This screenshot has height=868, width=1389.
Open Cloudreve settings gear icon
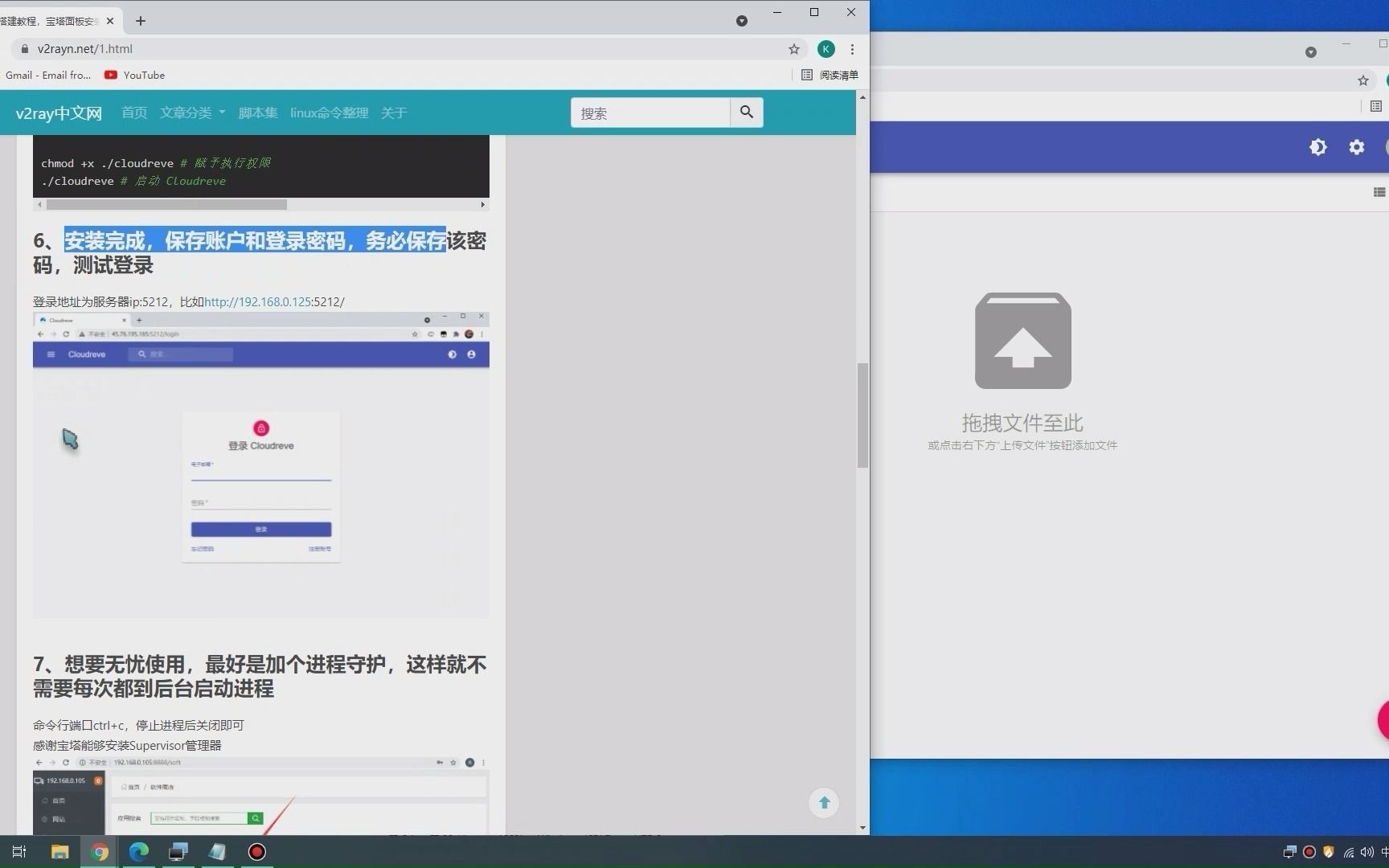pyautogui.click(x=1357, y=147)
